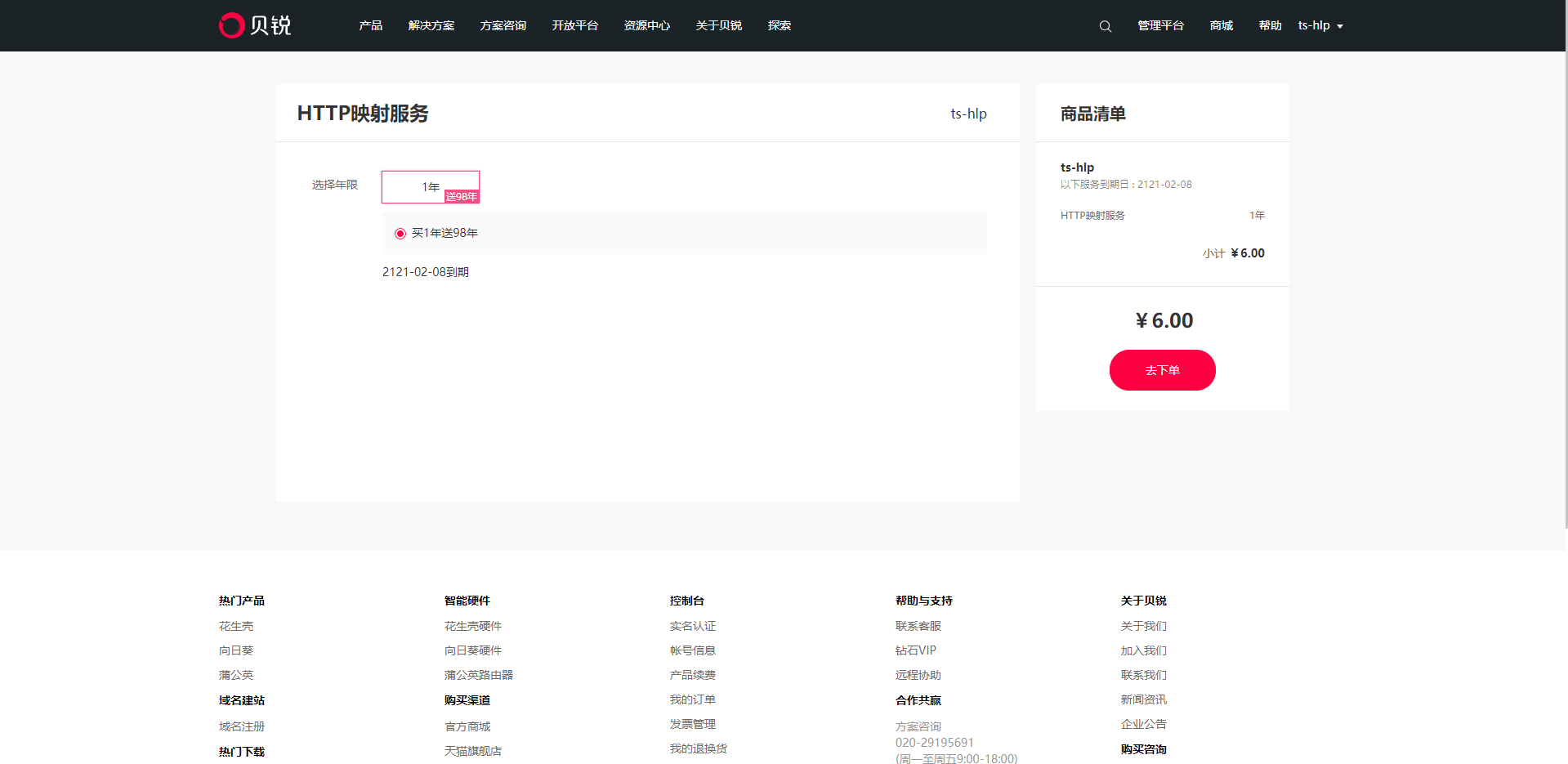Image resolution: width=1568 pixels, height=764 pixels.
Task: Open the 远程协助 footer link
Action: 918,675
